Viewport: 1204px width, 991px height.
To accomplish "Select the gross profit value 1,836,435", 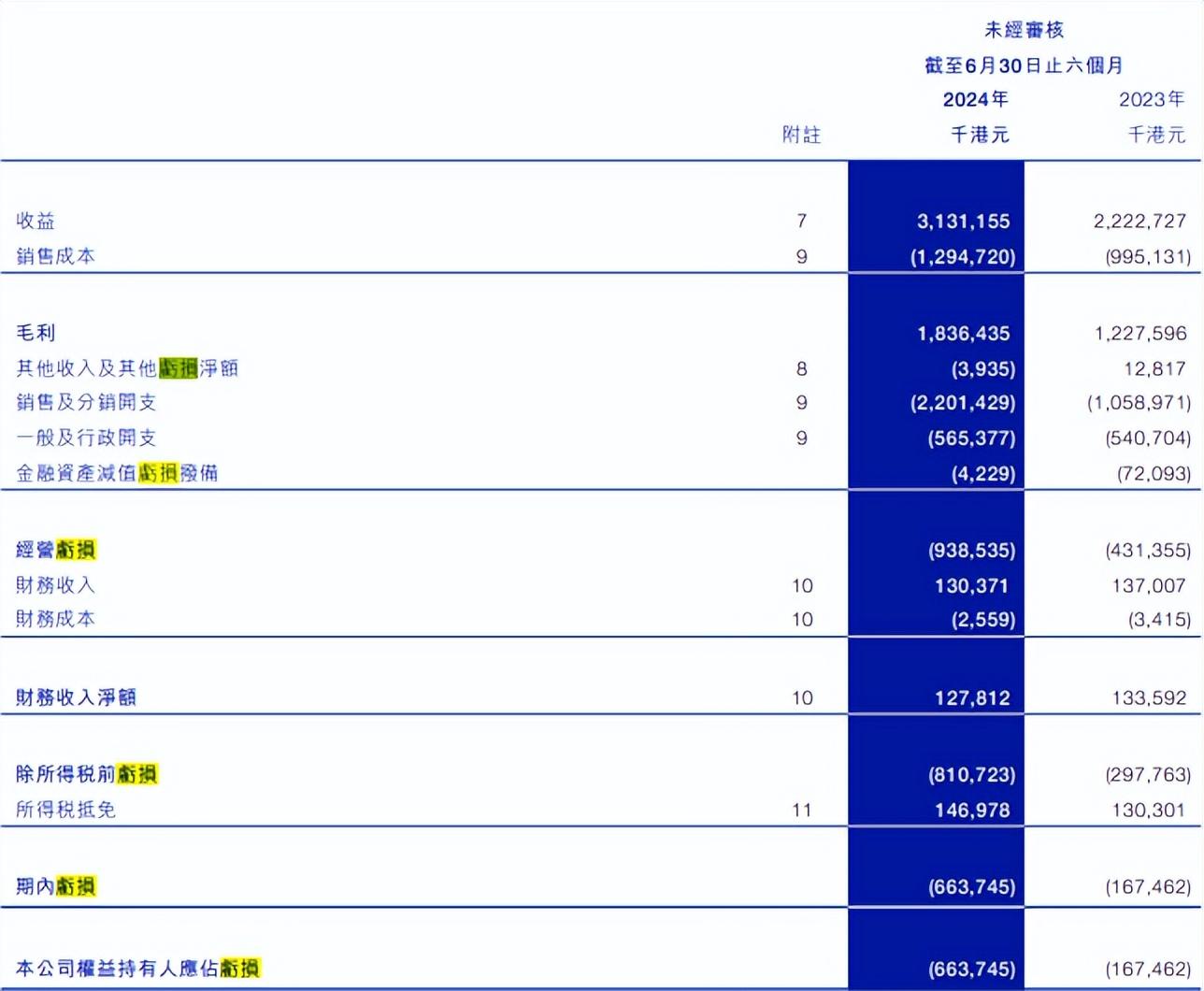I will tap(963, 334).
